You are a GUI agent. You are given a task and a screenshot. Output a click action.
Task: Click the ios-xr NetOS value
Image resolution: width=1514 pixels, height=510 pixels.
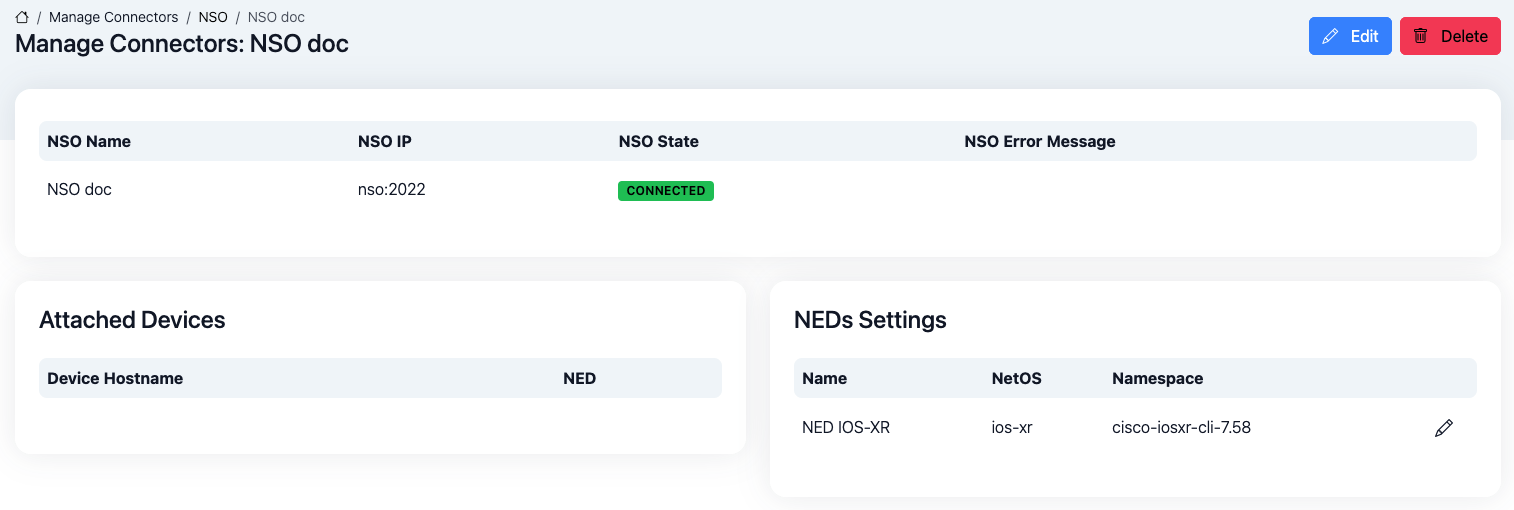point(1011,427)
